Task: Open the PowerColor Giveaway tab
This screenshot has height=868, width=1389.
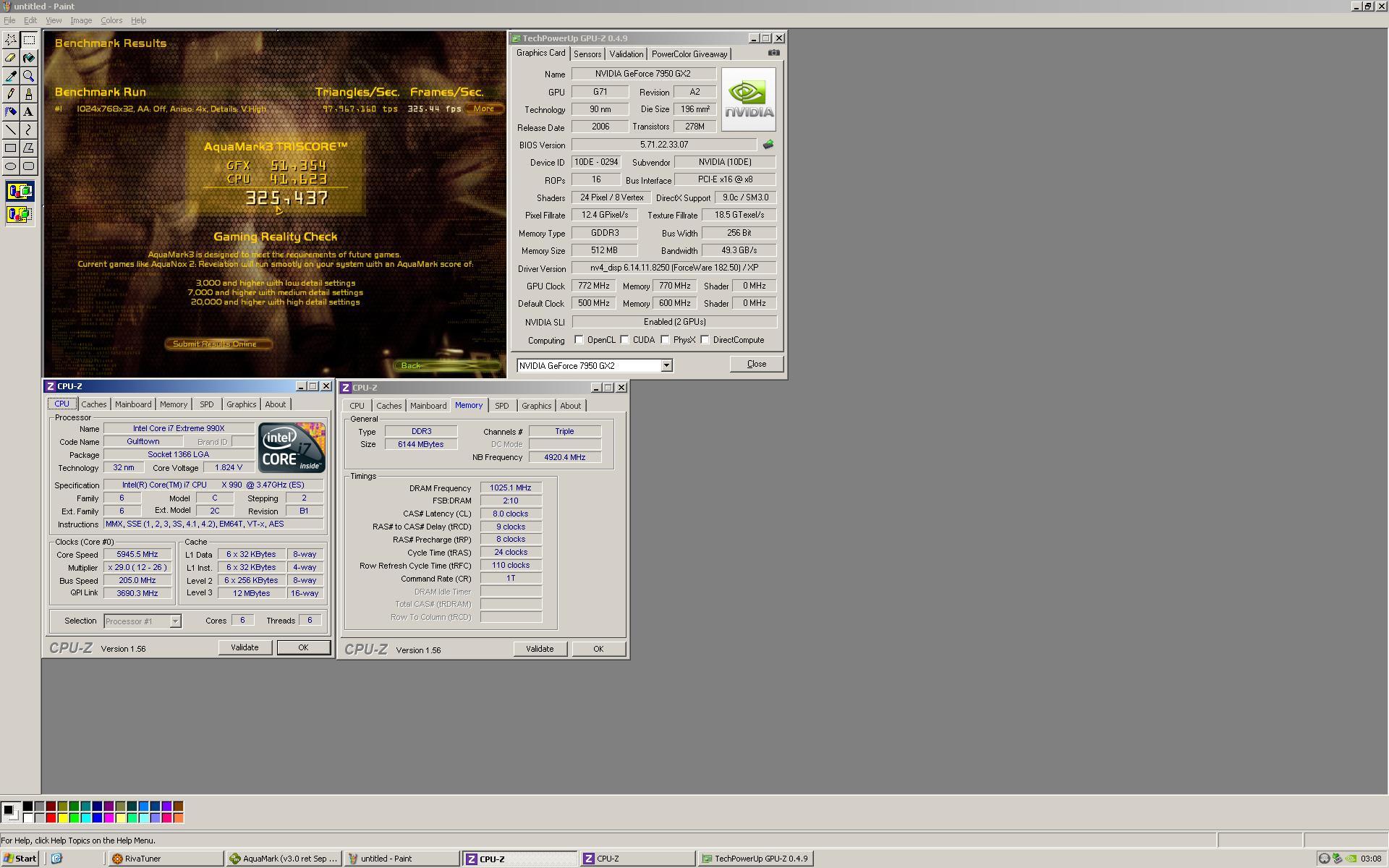Action: (x=689, y=54)
